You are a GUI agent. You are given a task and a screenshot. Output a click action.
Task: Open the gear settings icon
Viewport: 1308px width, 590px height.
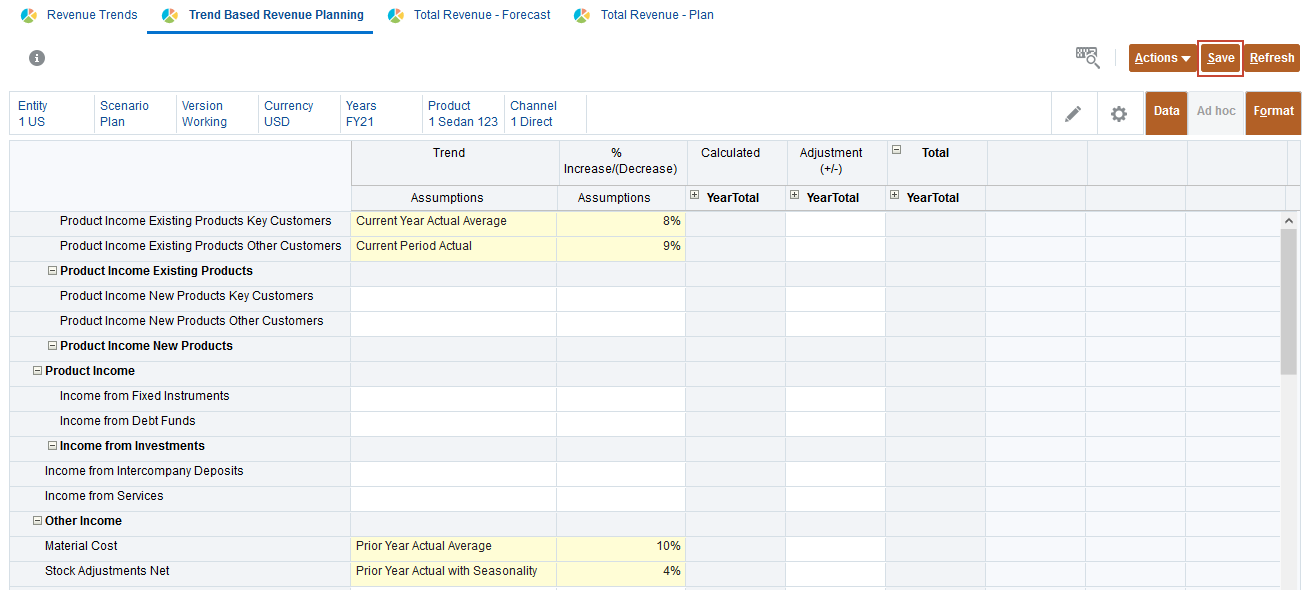click(1119, 114)
